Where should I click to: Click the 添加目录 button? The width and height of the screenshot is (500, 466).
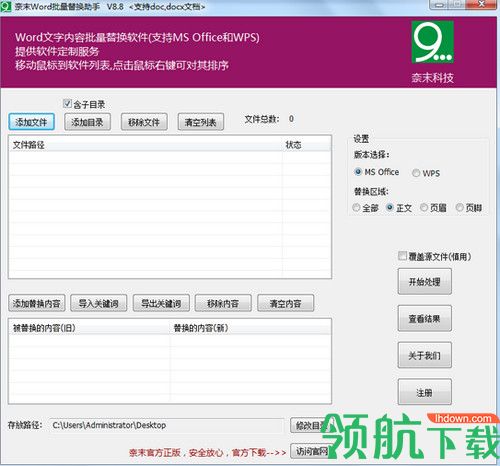[88, 122]
